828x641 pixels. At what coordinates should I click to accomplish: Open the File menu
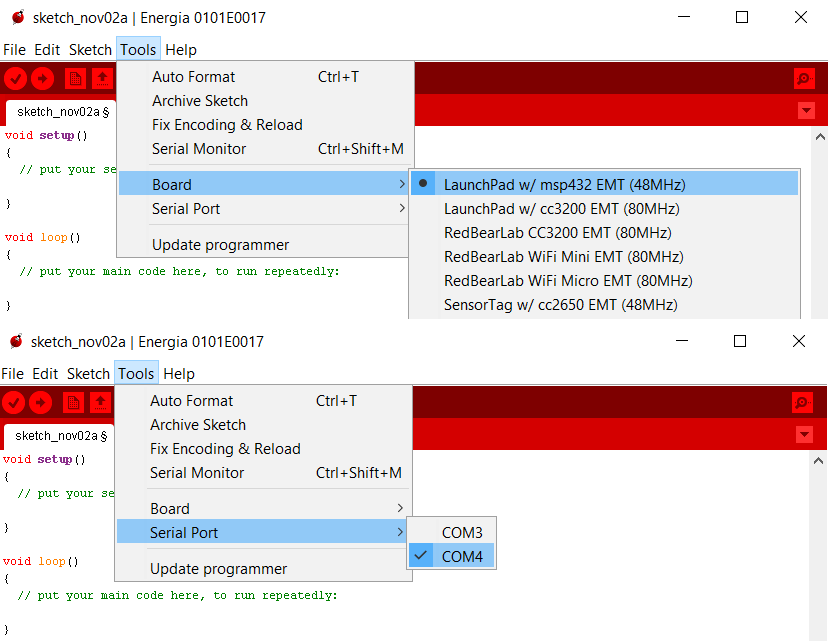pyautogui.click(x=15, y=49)
